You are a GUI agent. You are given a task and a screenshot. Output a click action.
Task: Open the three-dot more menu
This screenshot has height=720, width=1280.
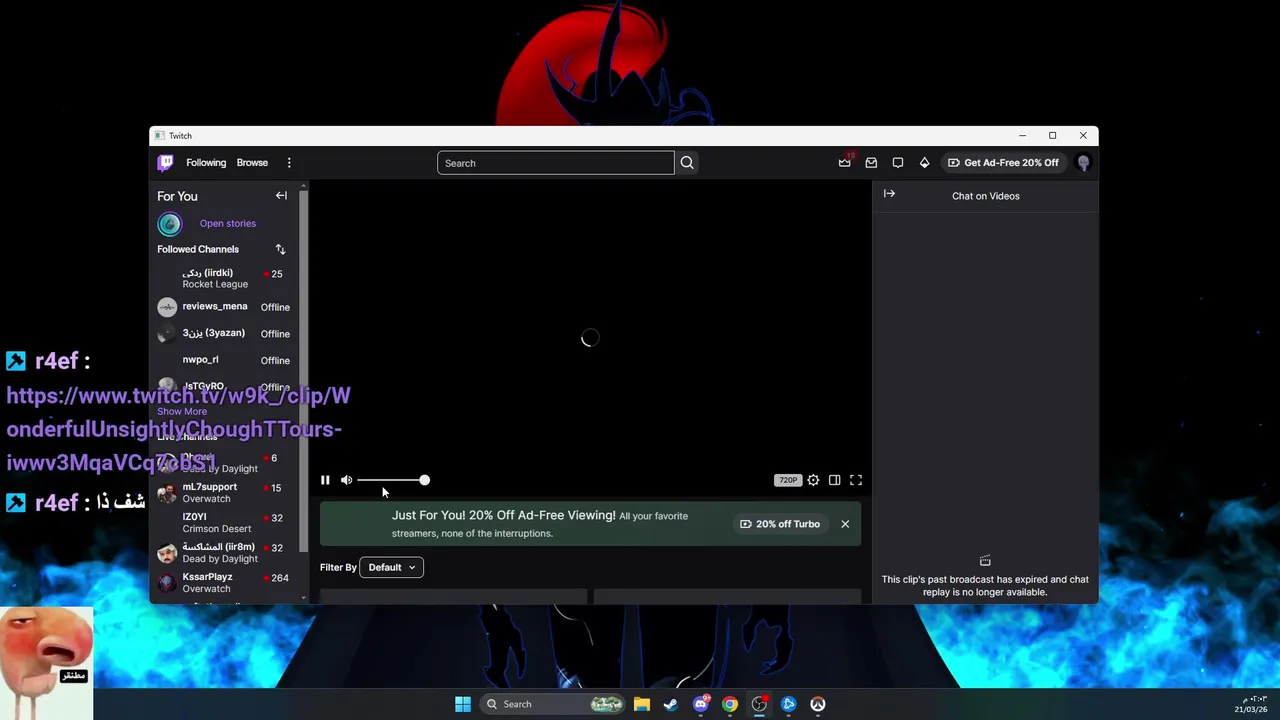click(289, 163)
